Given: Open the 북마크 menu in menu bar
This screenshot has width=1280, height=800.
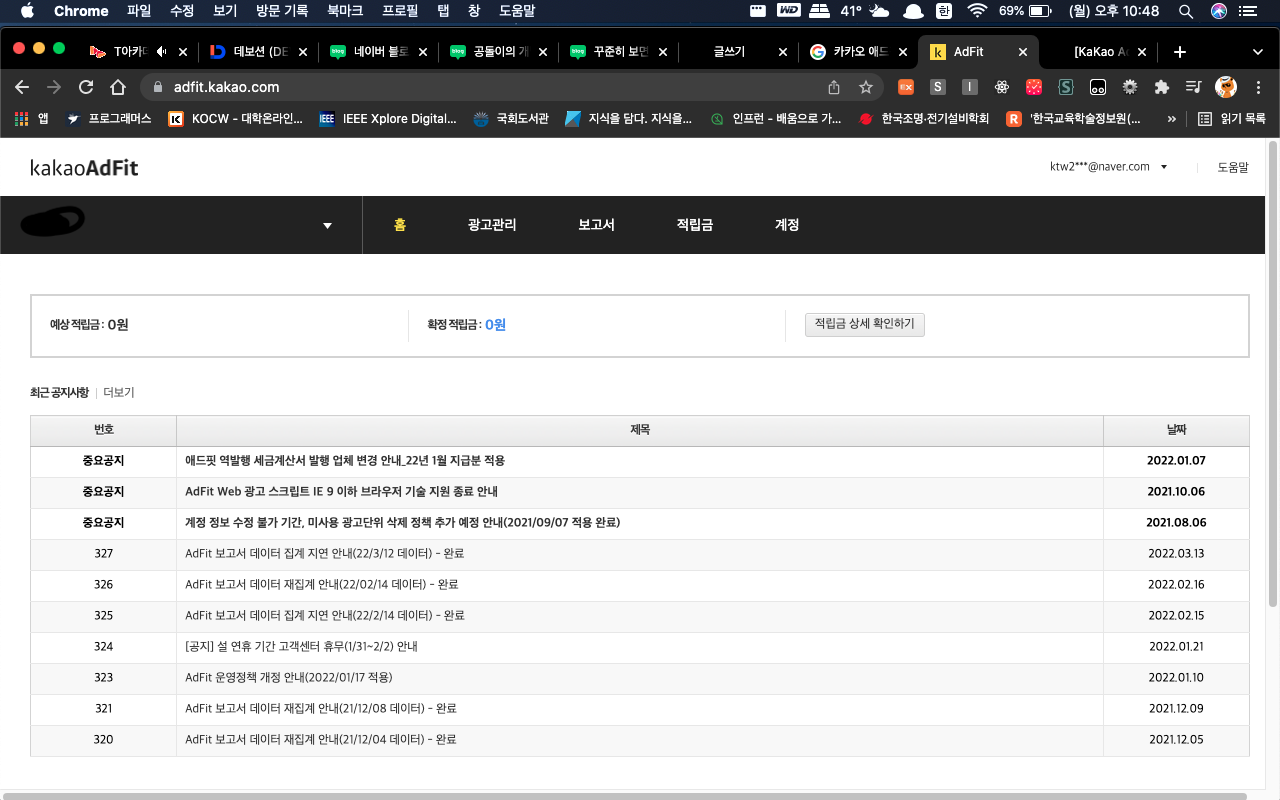Looking at the screenshot, I should (x=346, y=11).
